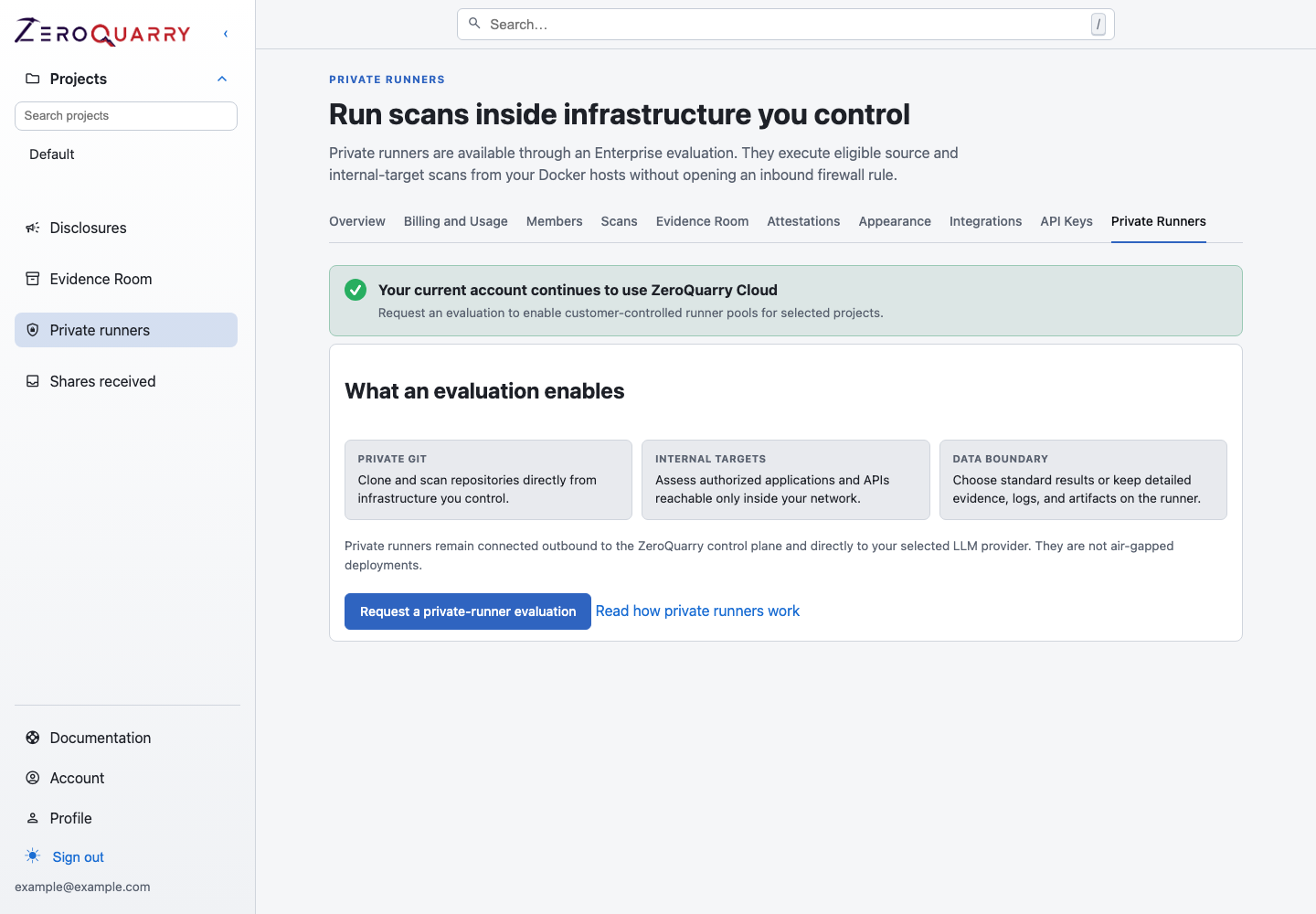The image size is (1316, 914).
Task: Click the green checkmark status icon
Action: [356, 290]
